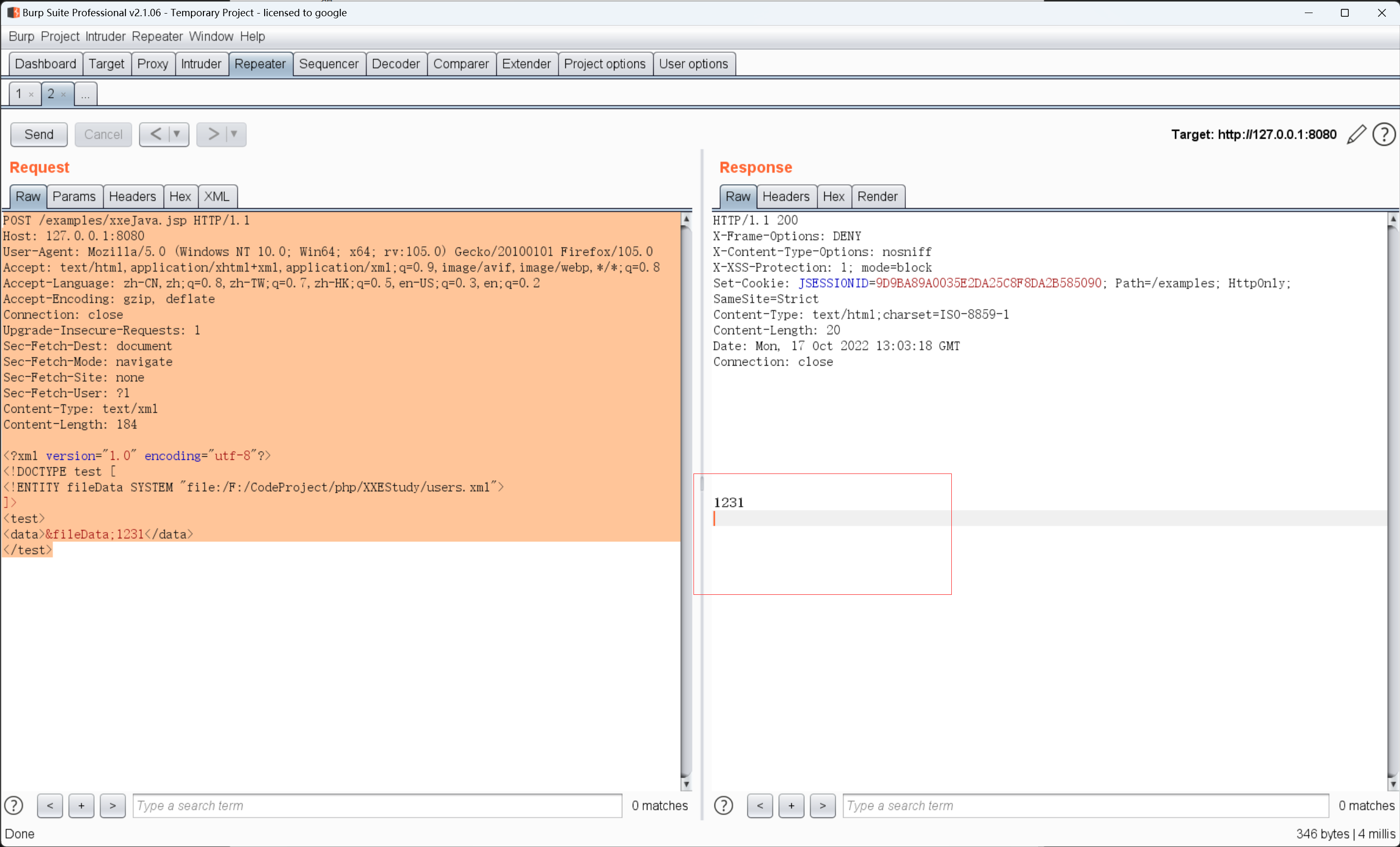Show request Headers view
This screenshot has width=1400, height=847.
click(132, 197)
